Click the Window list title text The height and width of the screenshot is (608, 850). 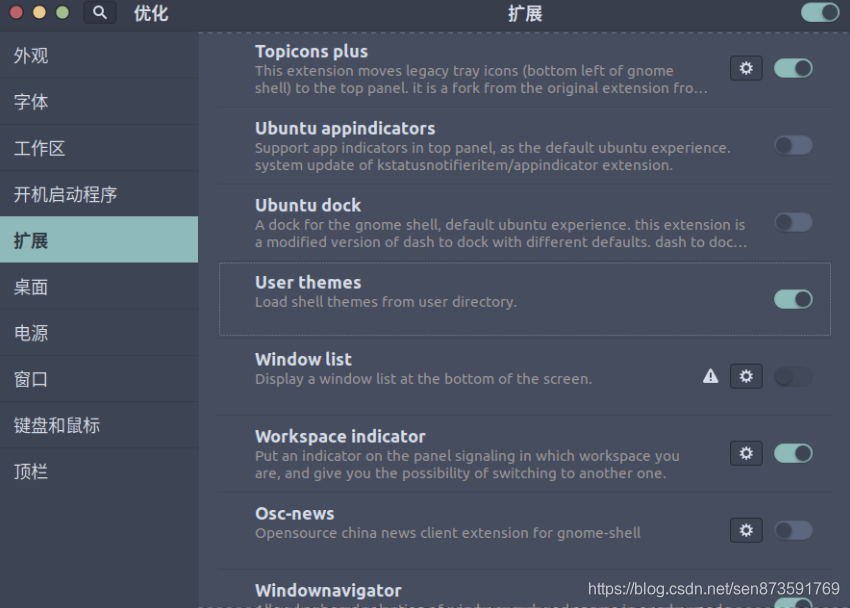pos(303,359)
